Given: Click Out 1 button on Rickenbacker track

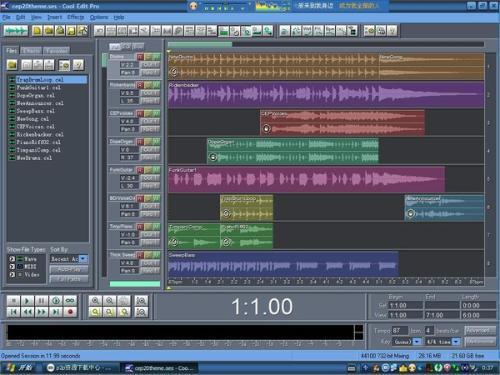Looking at the screenshot, I should click(x=150, y=93).
